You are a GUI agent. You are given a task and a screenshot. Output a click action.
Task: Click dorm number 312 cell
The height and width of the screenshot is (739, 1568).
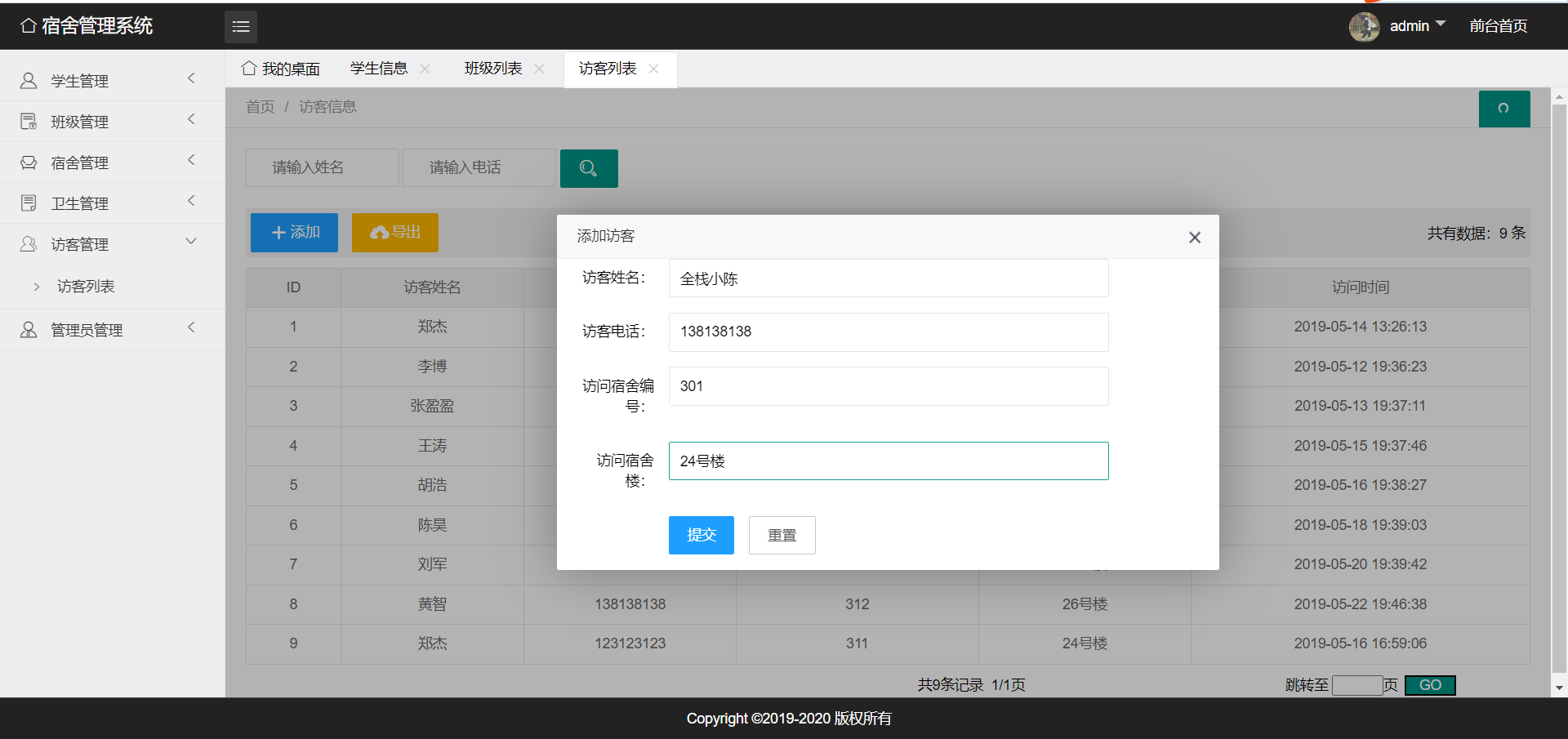coord(857,604)
